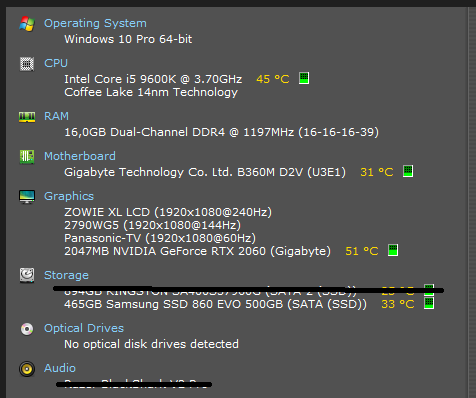476x398 pixels.
Task: Click the Storage hard drive icon
Action: point(27,275)
